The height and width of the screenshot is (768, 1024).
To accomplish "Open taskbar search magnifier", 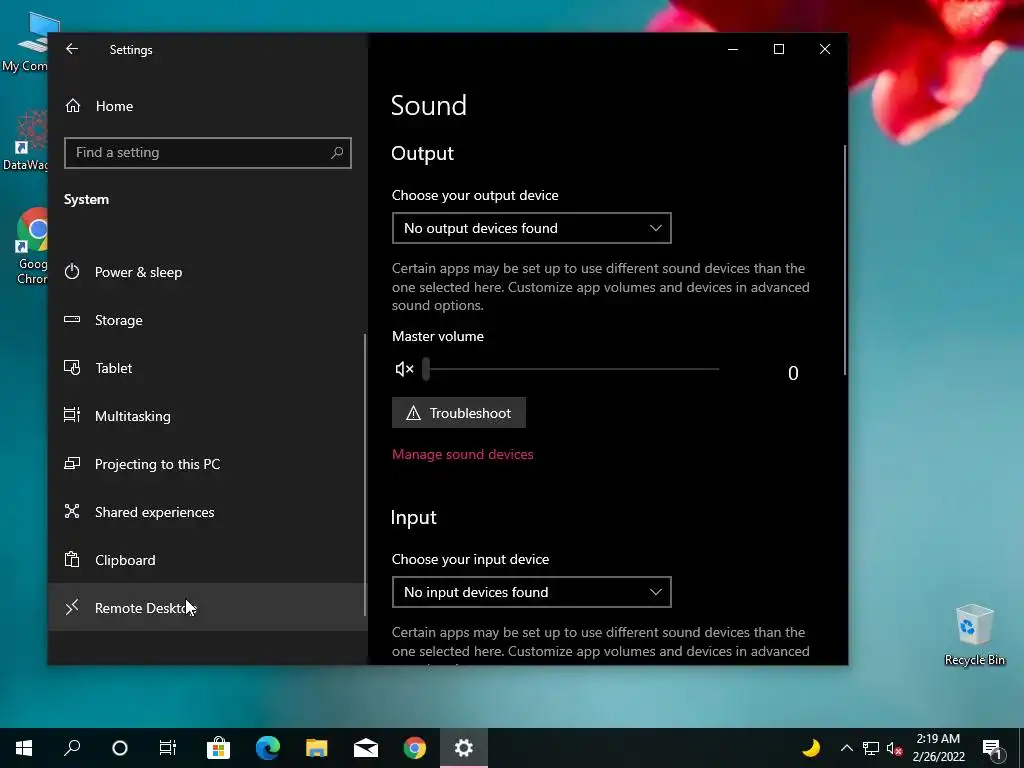I will (x=72, y=748).
